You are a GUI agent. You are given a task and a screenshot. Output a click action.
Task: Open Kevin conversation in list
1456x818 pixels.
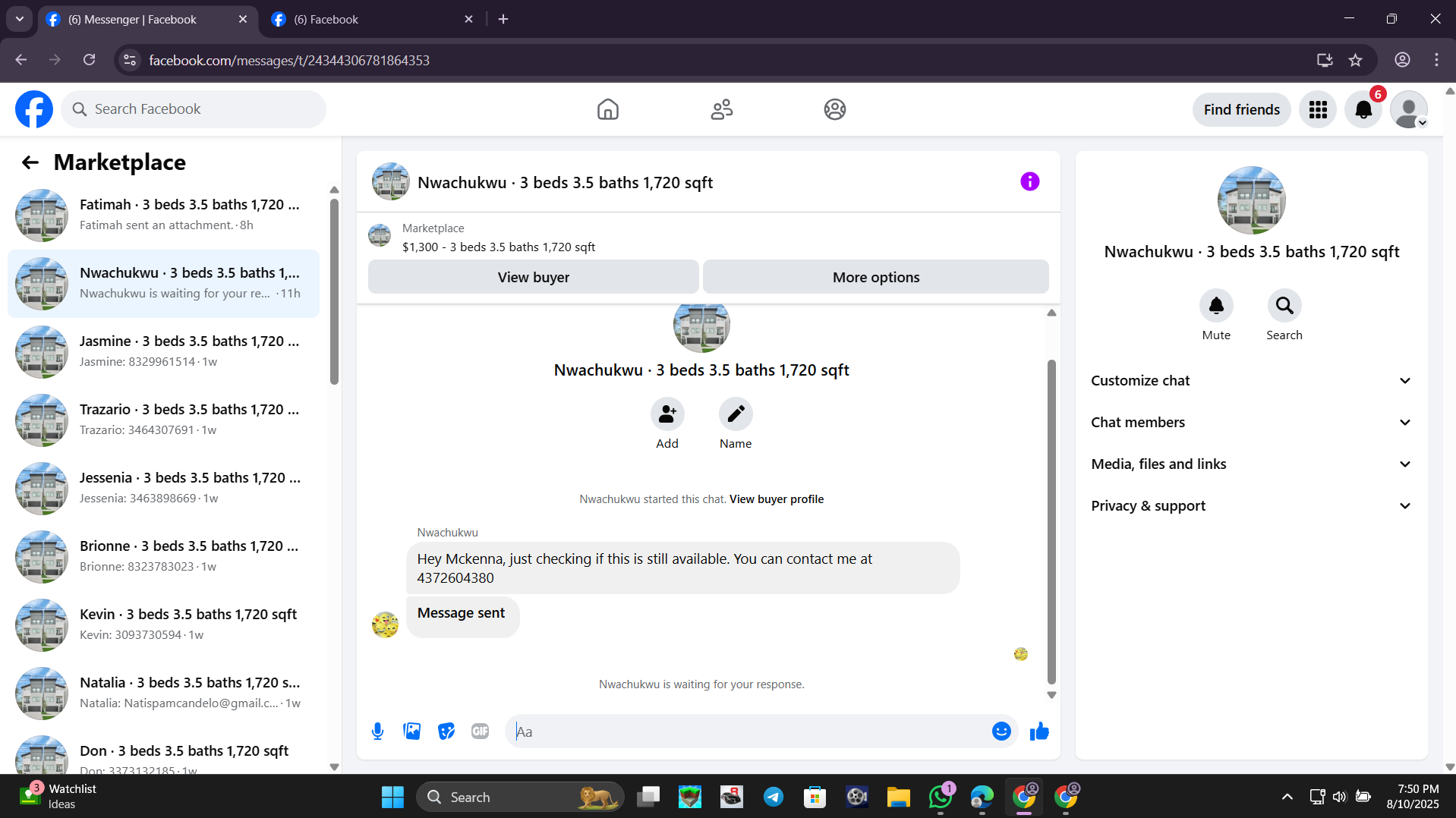tap(163, 625)
